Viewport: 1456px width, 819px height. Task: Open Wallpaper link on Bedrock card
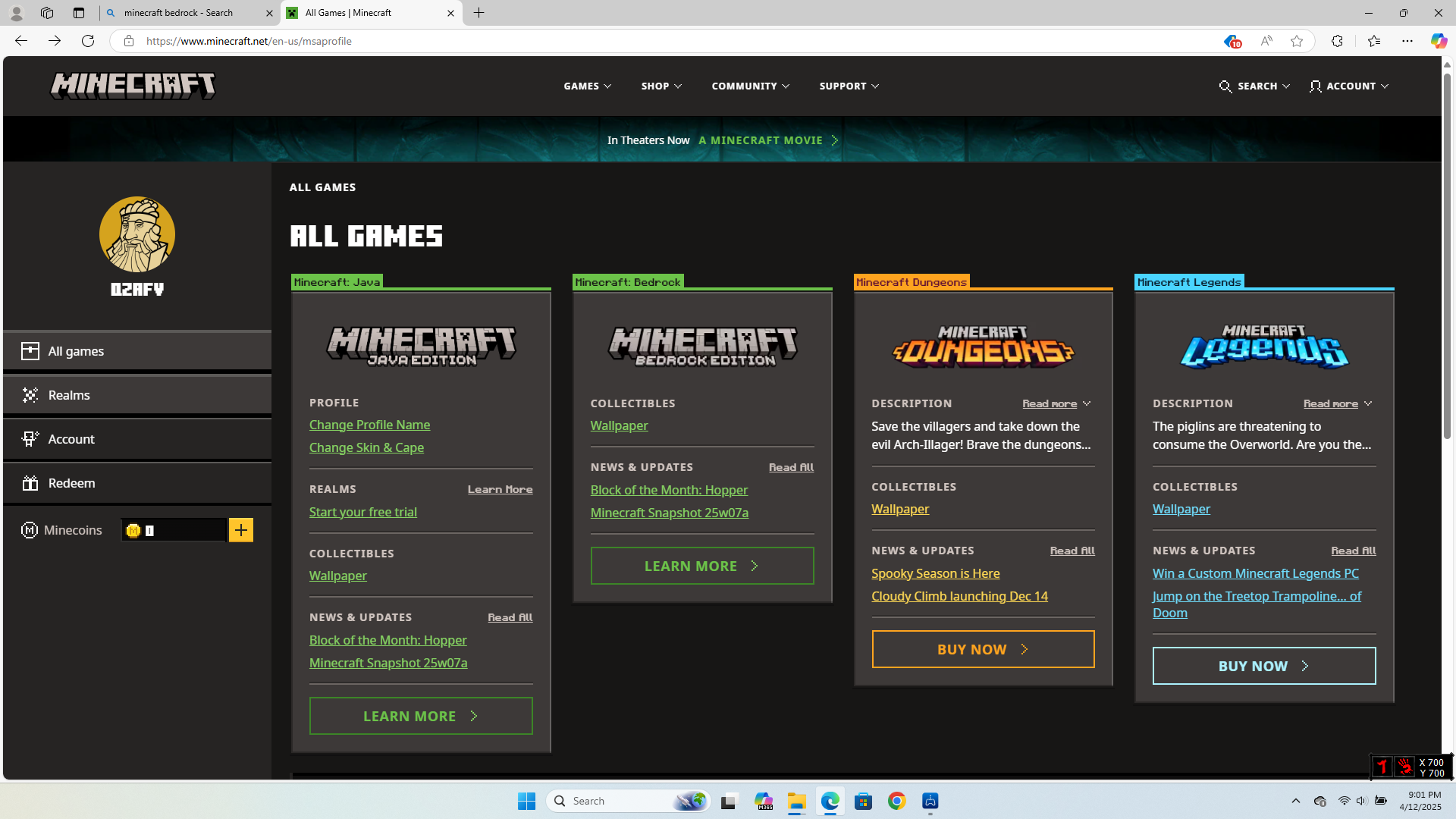pyautogui.click(x=619, y=425)
